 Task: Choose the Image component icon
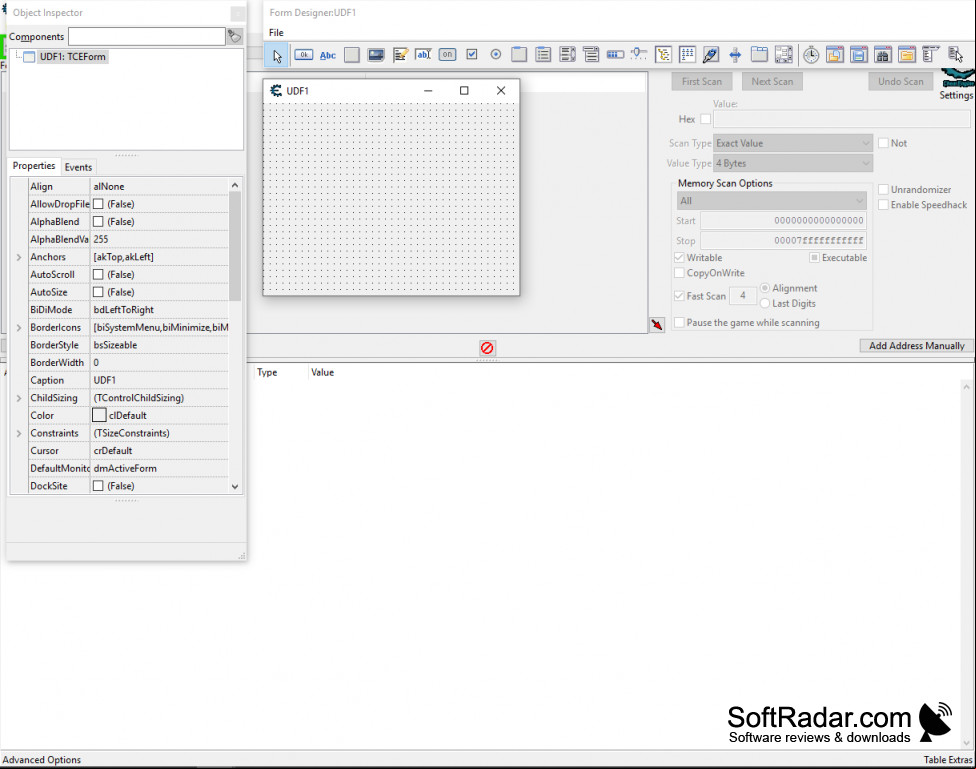click(x=375, y=55)
